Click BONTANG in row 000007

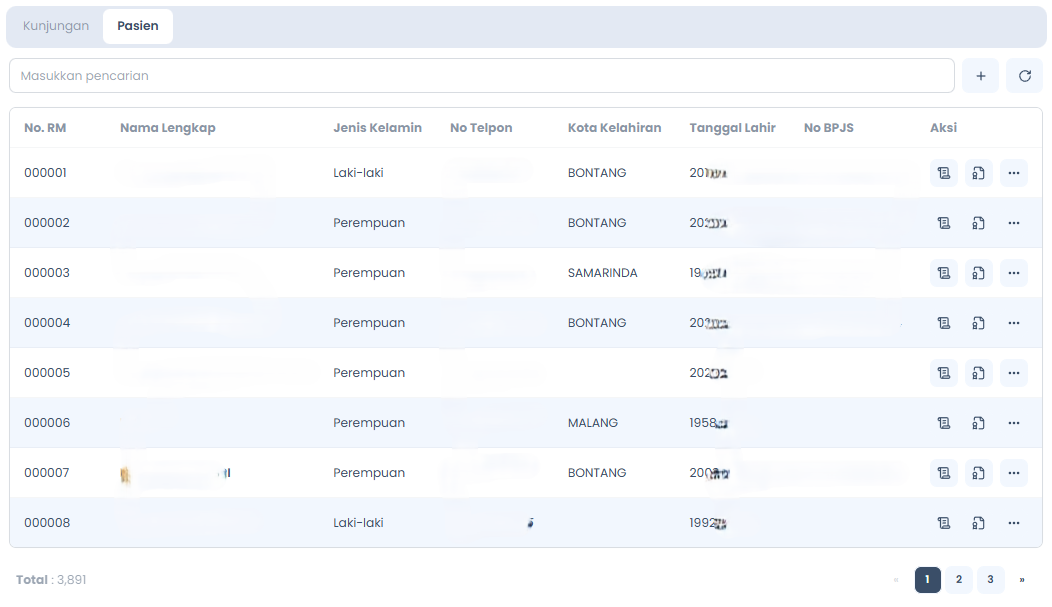[x=597, y=473]
